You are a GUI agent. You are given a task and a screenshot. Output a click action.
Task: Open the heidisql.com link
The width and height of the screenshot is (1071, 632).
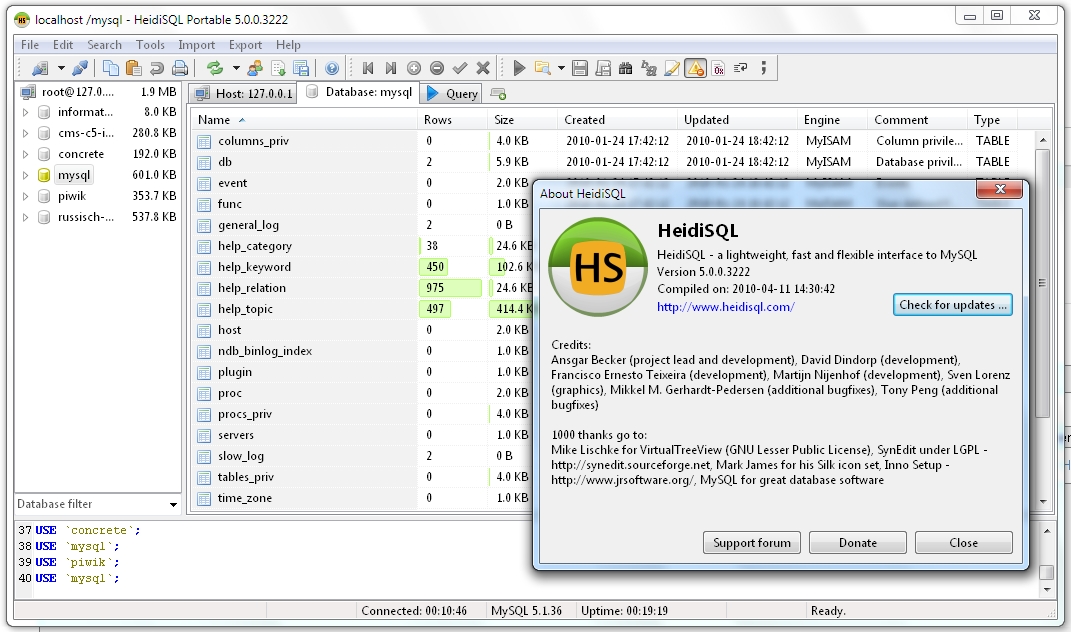pyautogui.click(x=725, y=307)
